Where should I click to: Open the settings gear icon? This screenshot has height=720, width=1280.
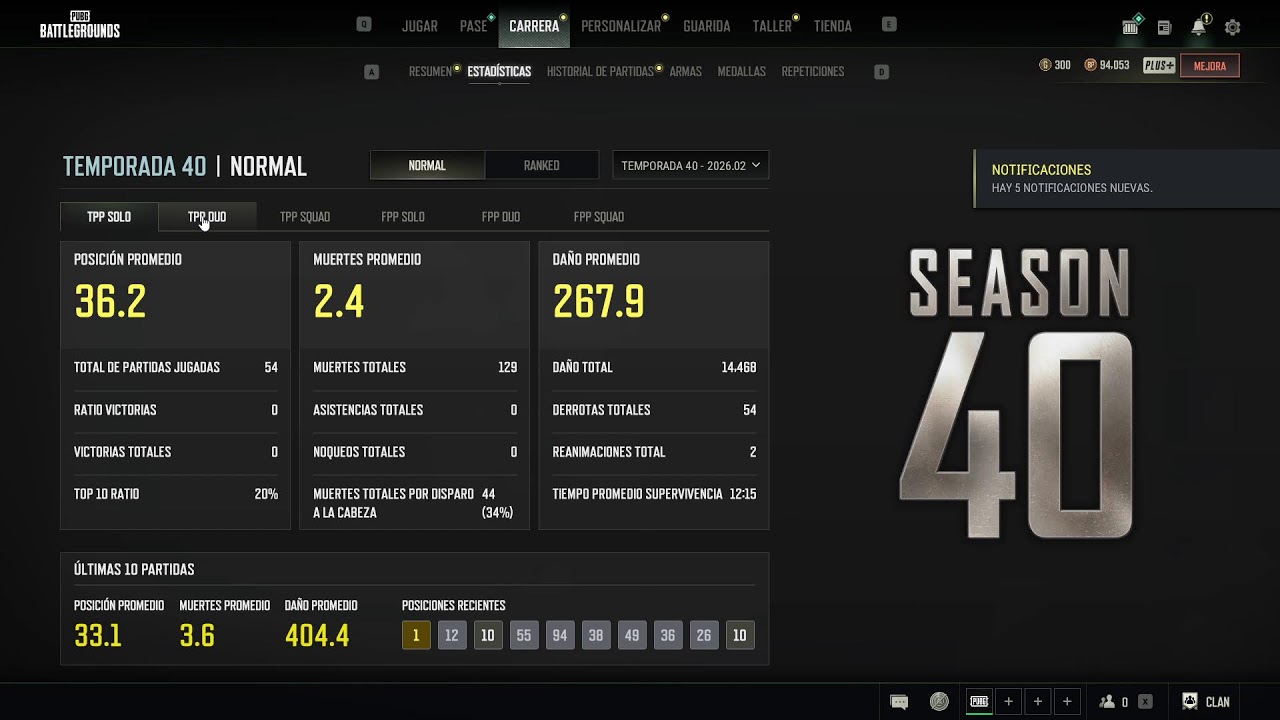(1232, 28)
